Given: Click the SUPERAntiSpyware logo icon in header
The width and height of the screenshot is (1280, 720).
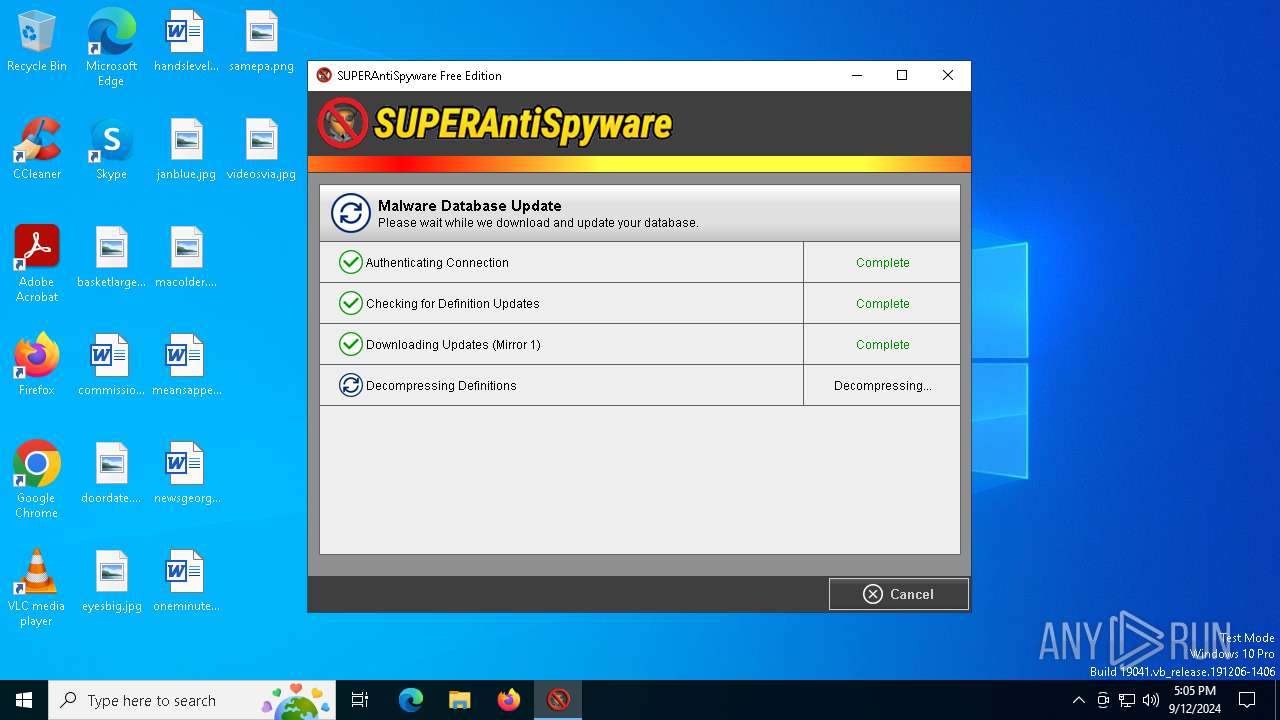Looking at the screenshot, I should pos(343,124).
